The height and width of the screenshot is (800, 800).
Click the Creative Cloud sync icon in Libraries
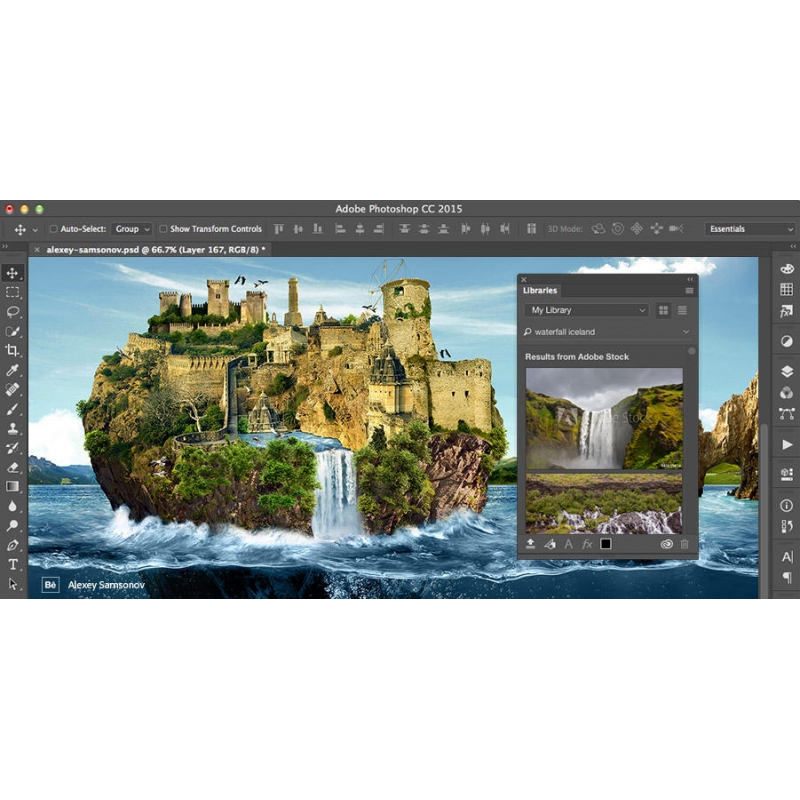pyautogui.click(x=666, y=544)
